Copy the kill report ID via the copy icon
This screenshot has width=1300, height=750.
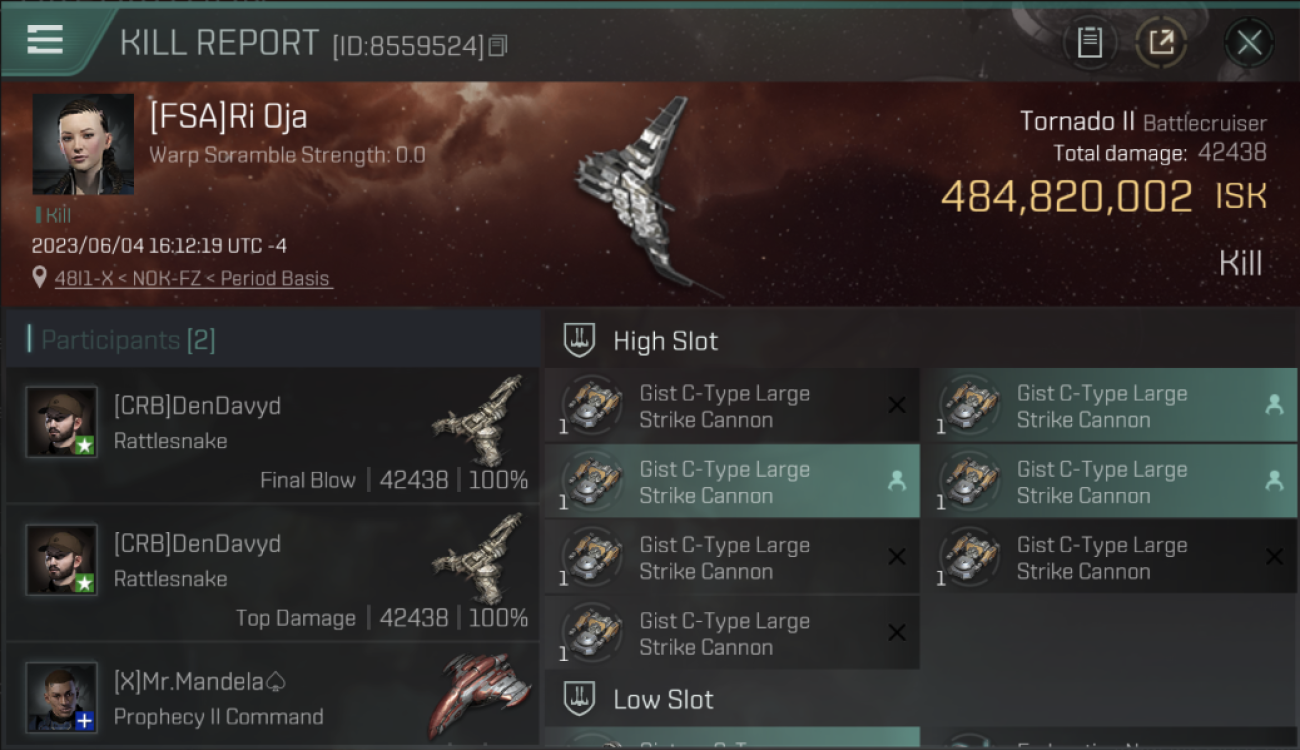(x=498, y=46)
